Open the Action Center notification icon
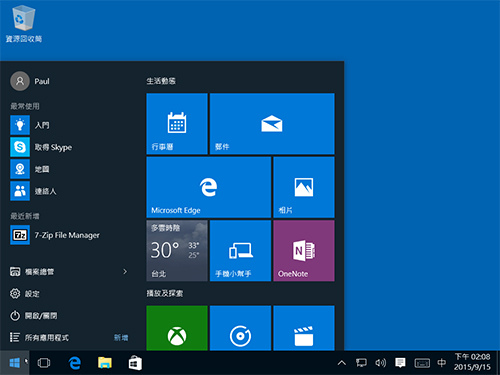500x375 pixels. (x=400, y=363)
